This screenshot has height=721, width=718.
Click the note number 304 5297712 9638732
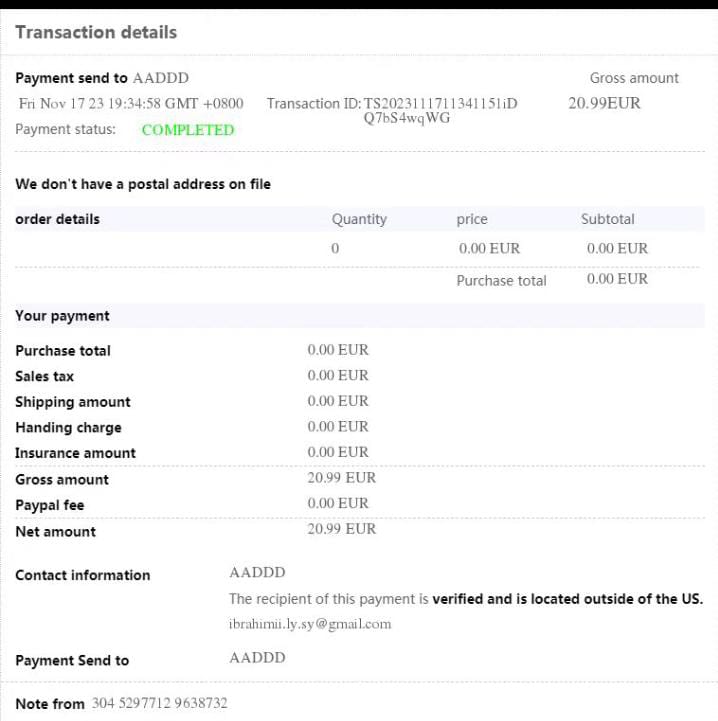click(160, 703)
